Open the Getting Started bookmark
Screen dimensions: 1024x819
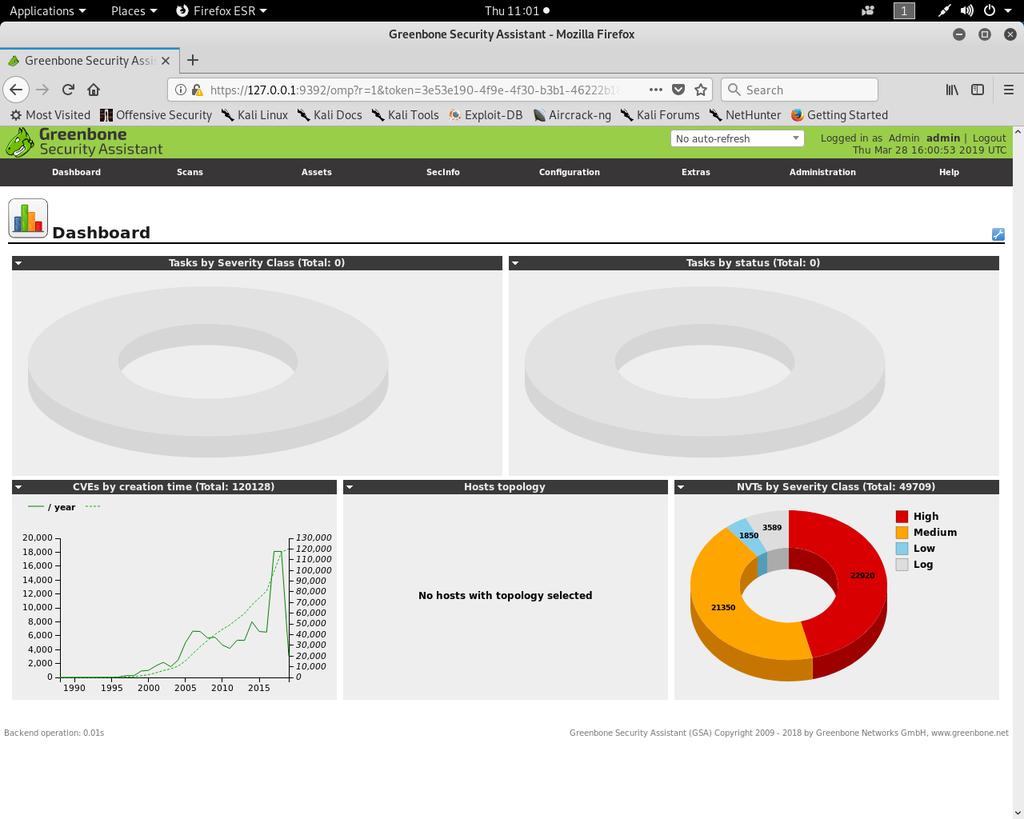pos(839,115)
